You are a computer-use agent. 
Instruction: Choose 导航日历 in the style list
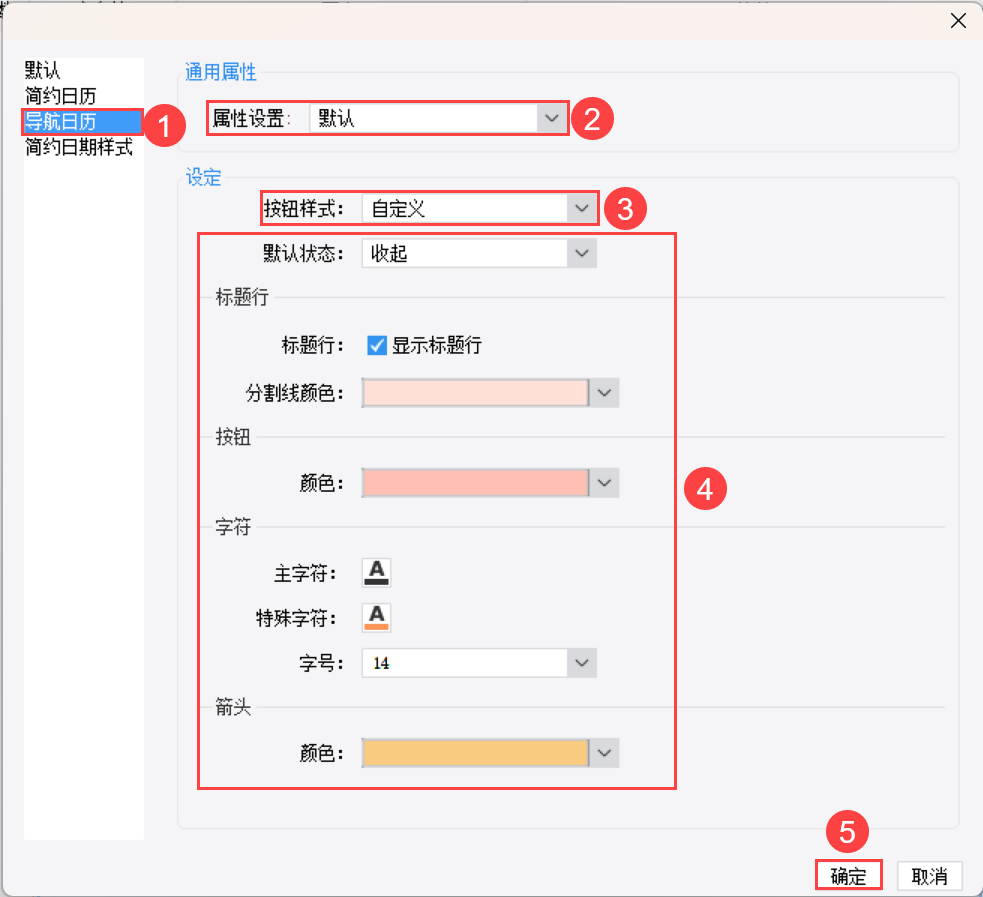(61, 122)
